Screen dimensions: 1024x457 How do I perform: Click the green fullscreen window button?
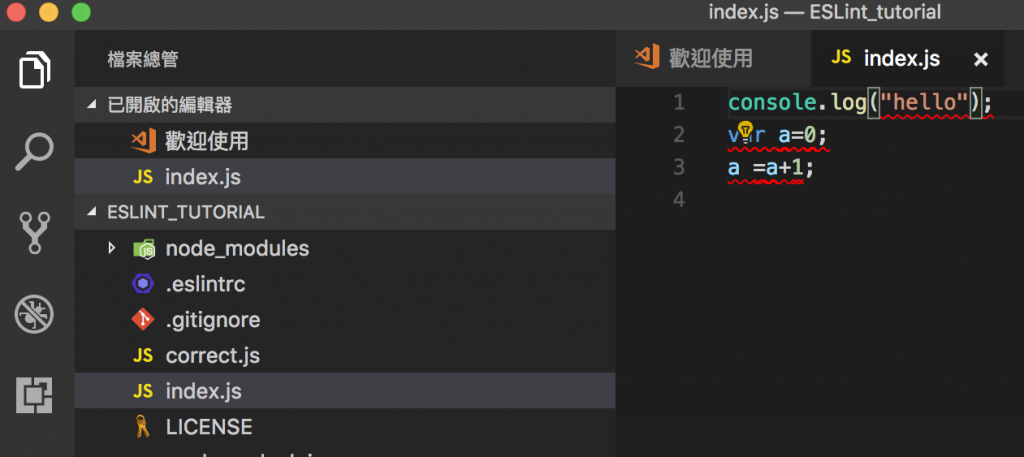(x=81, y=12)
